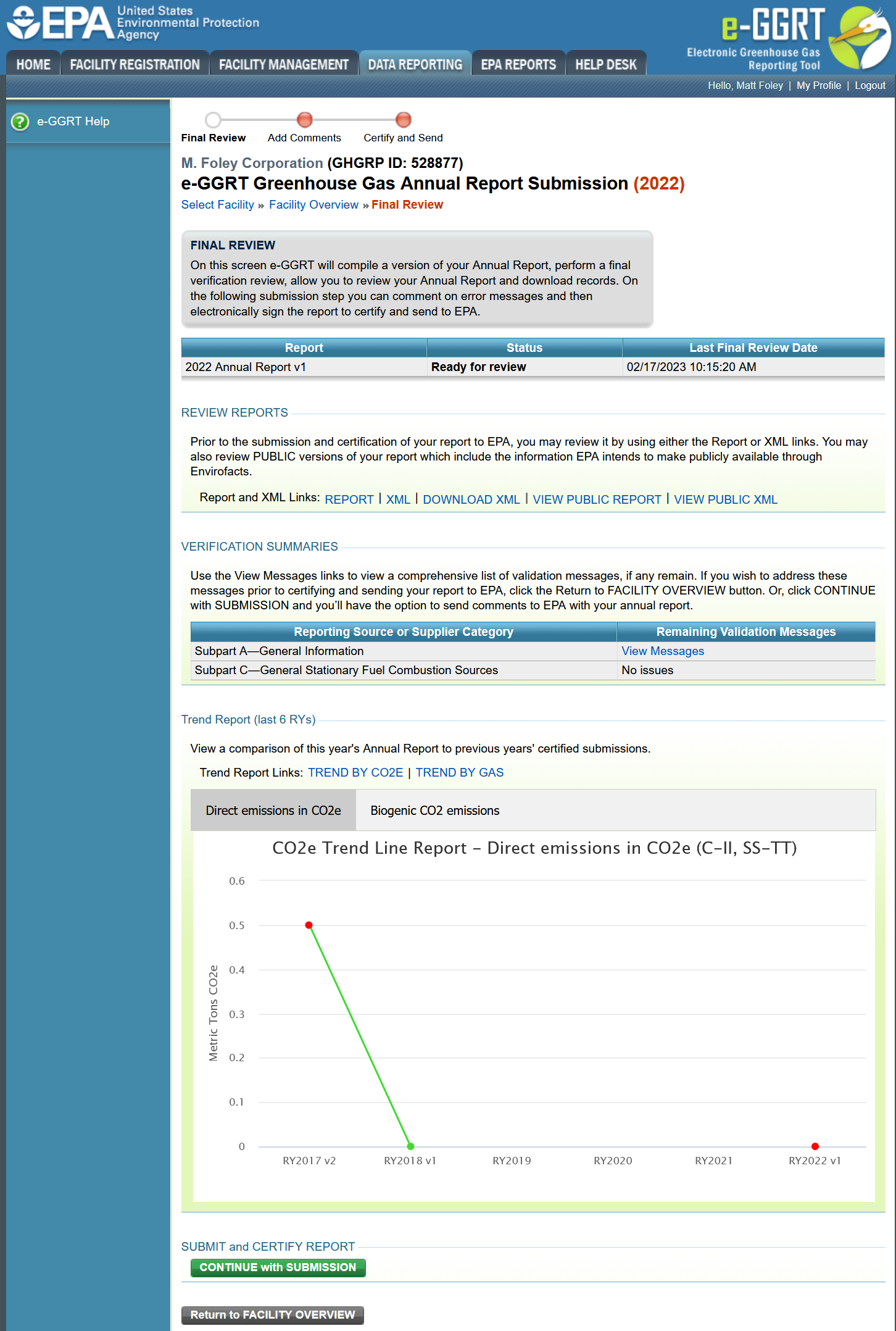
Task: Click the Status column header
Action: pos(525,348)
